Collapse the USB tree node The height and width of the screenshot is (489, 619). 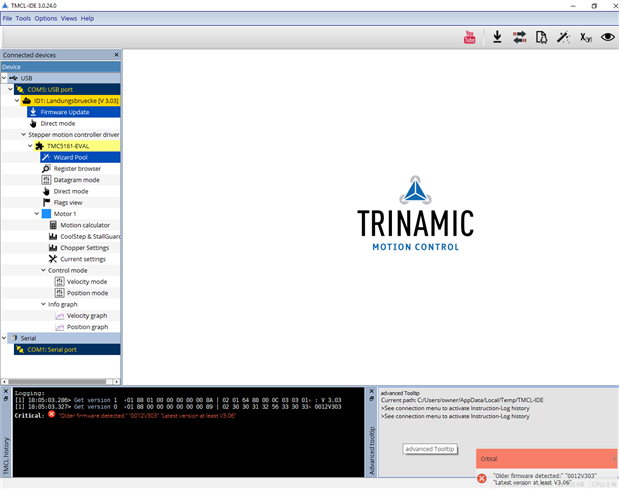pos(4,78)
